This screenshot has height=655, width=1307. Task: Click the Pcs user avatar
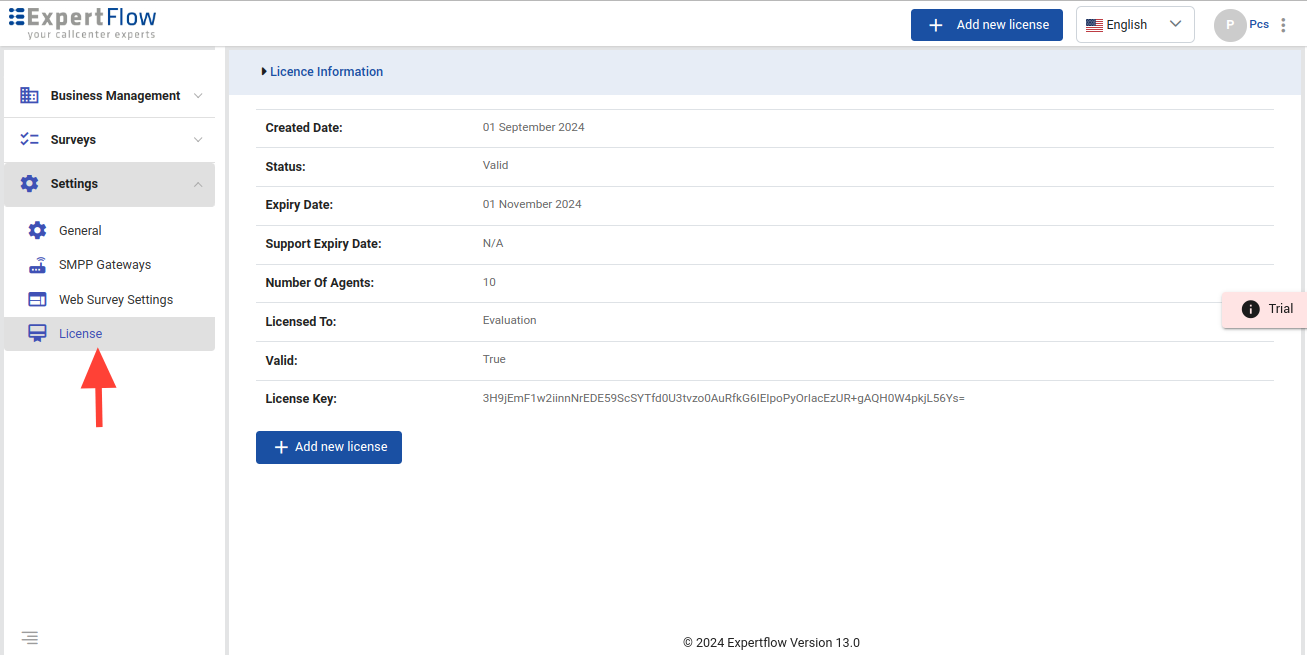coord(1229,25)
